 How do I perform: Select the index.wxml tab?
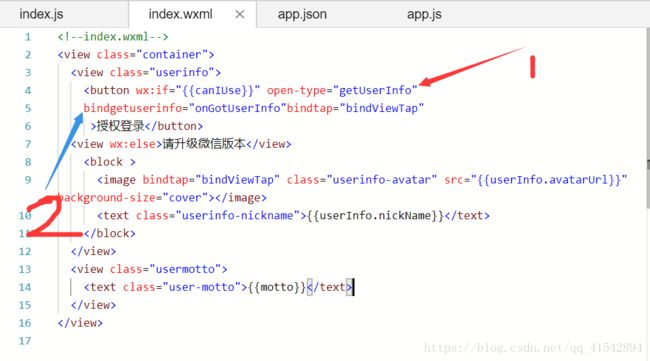180,14
